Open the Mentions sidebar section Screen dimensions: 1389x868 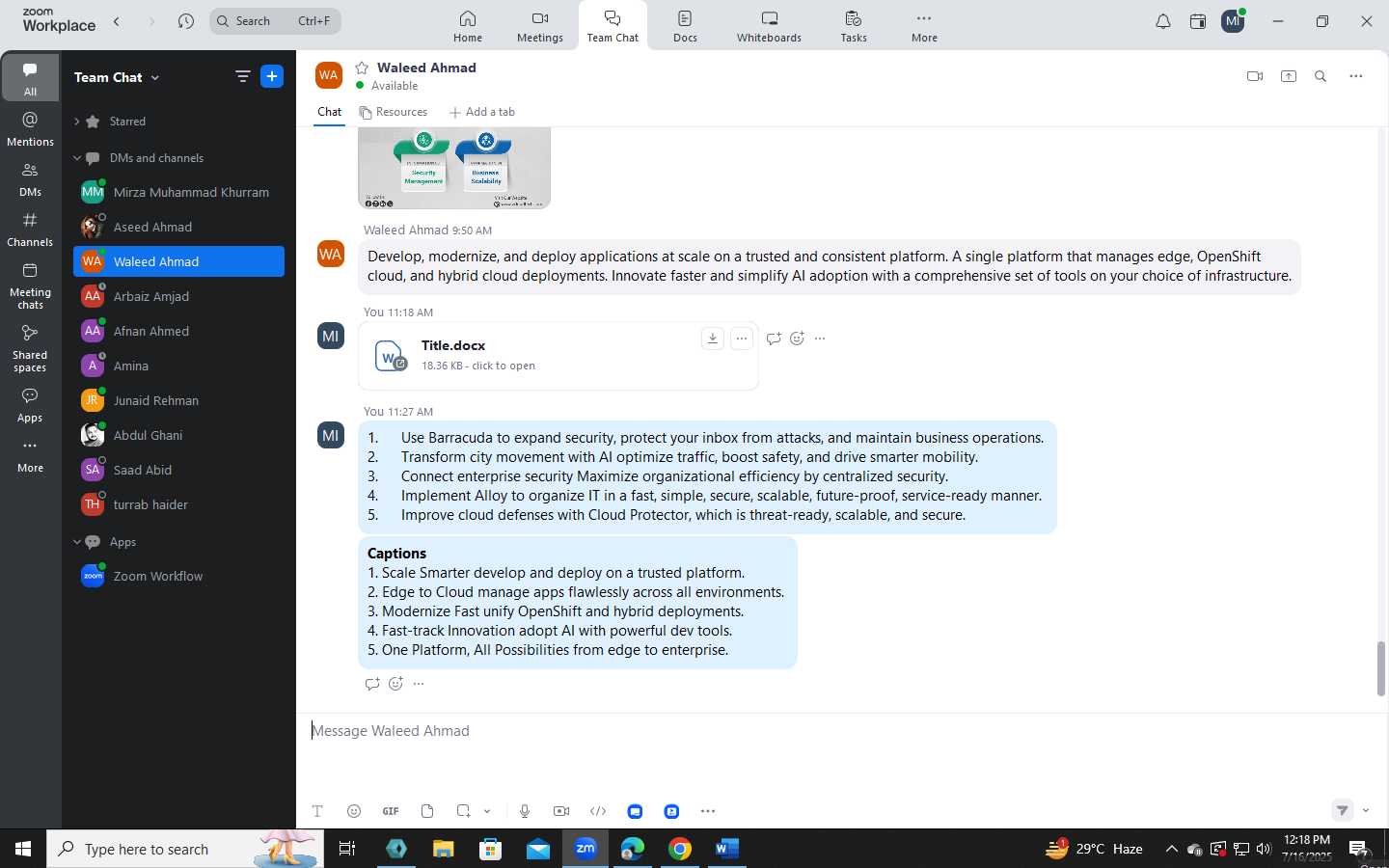[x=30, y=128]
